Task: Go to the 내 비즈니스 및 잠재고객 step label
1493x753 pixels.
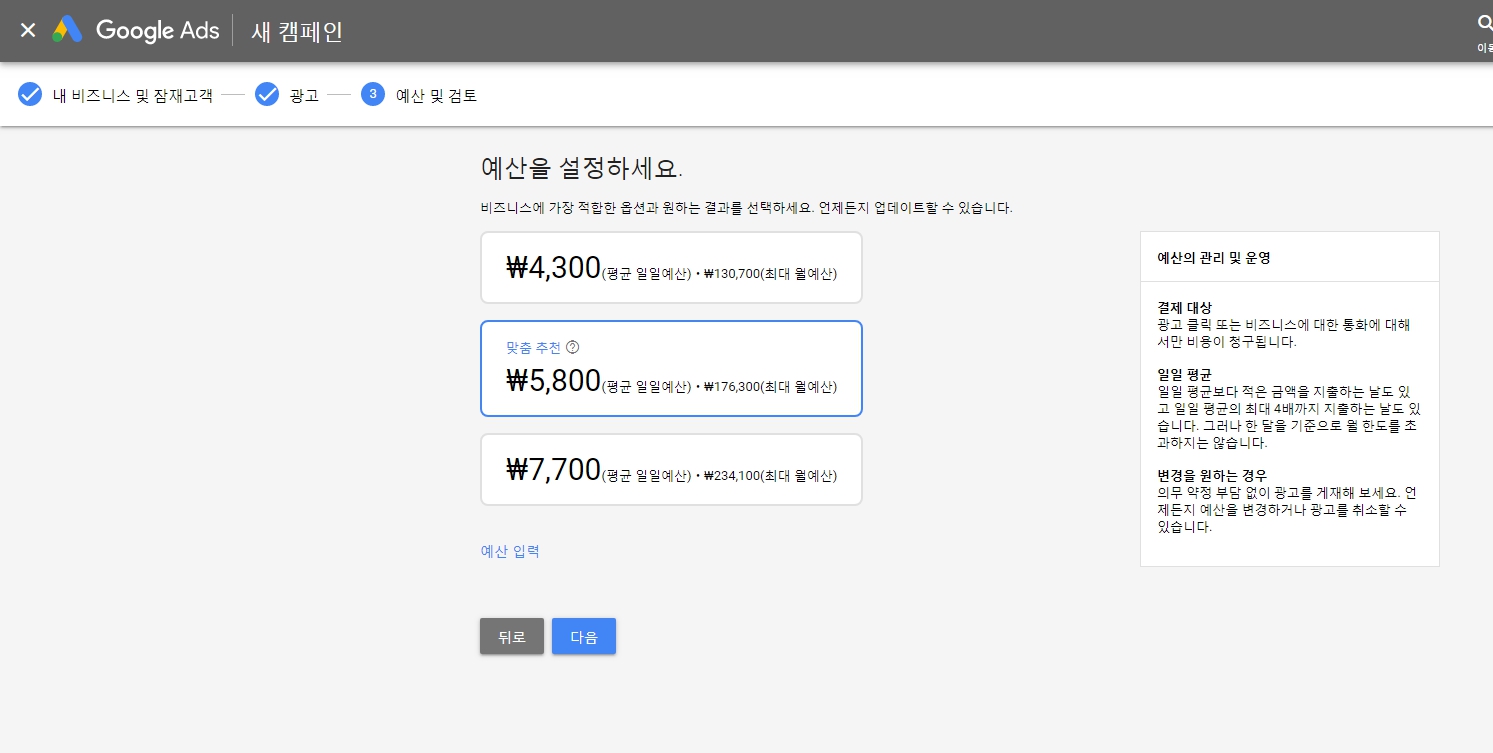Action: click(x=132, y=96)
